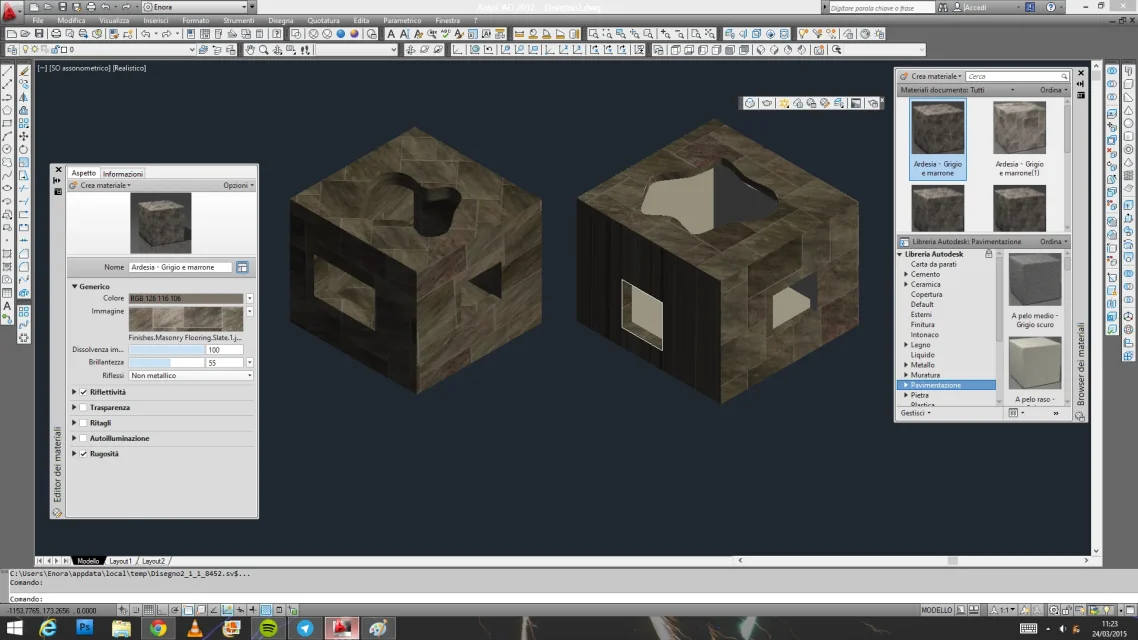Viewport: 1138px width, 640px height.
Task: Click the Photoshop icon in Windows taskbar
Action: click(85, 628)
